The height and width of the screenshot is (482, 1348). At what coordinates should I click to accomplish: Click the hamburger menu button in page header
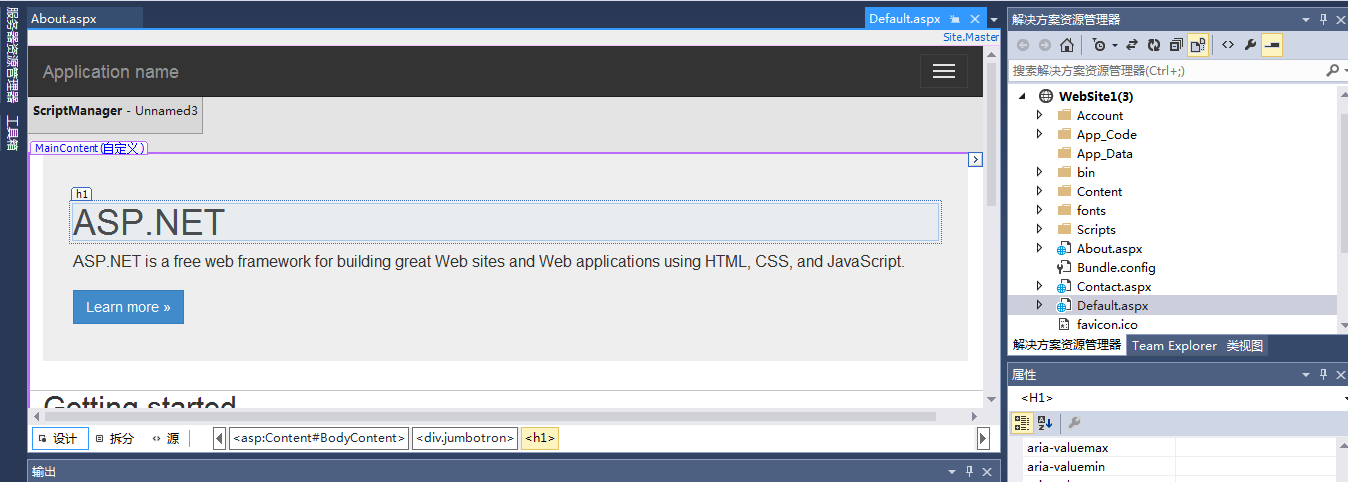point(943,71)
